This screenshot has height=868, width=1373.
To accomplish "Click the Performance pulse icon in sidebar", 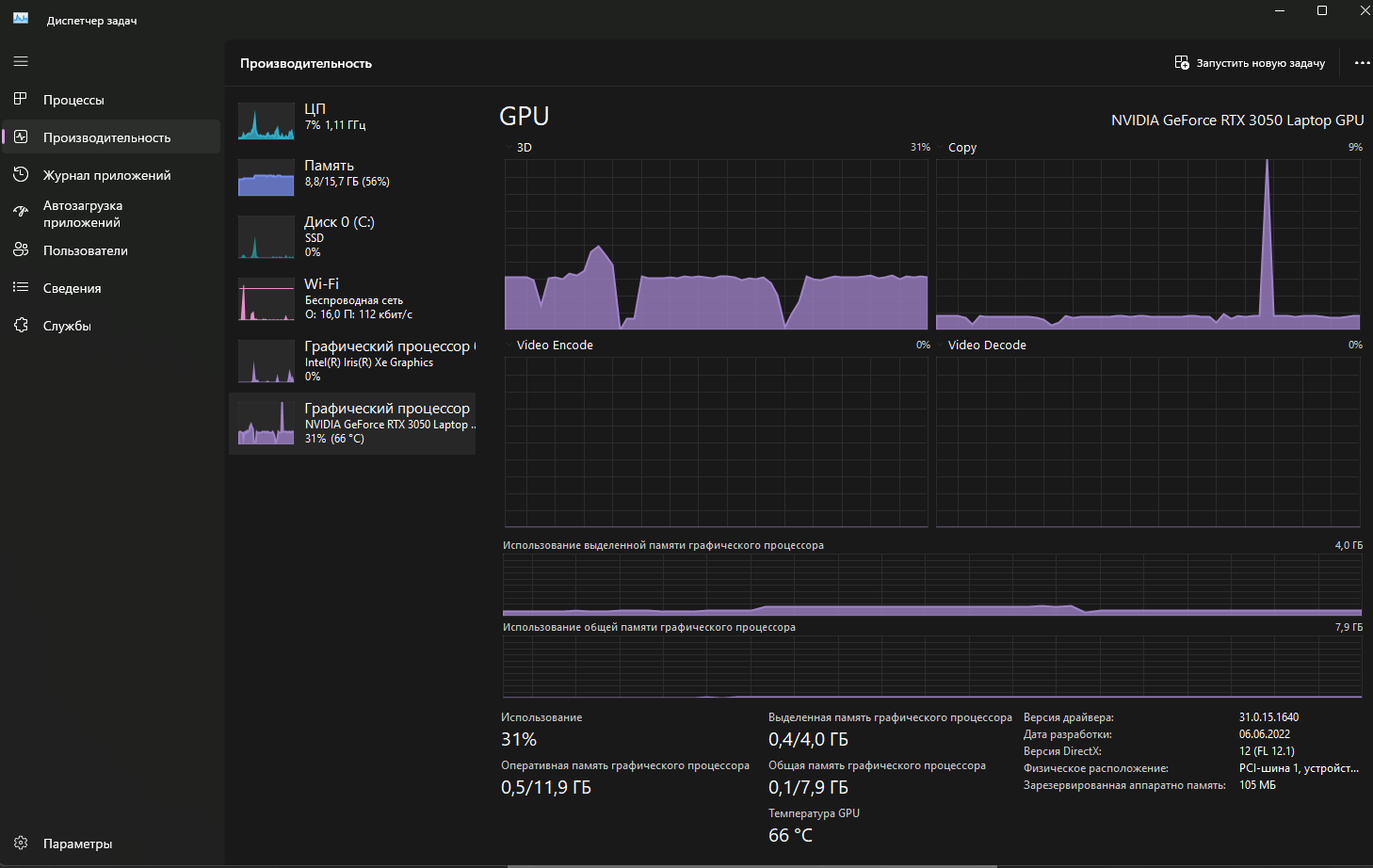I will (21, 137).
